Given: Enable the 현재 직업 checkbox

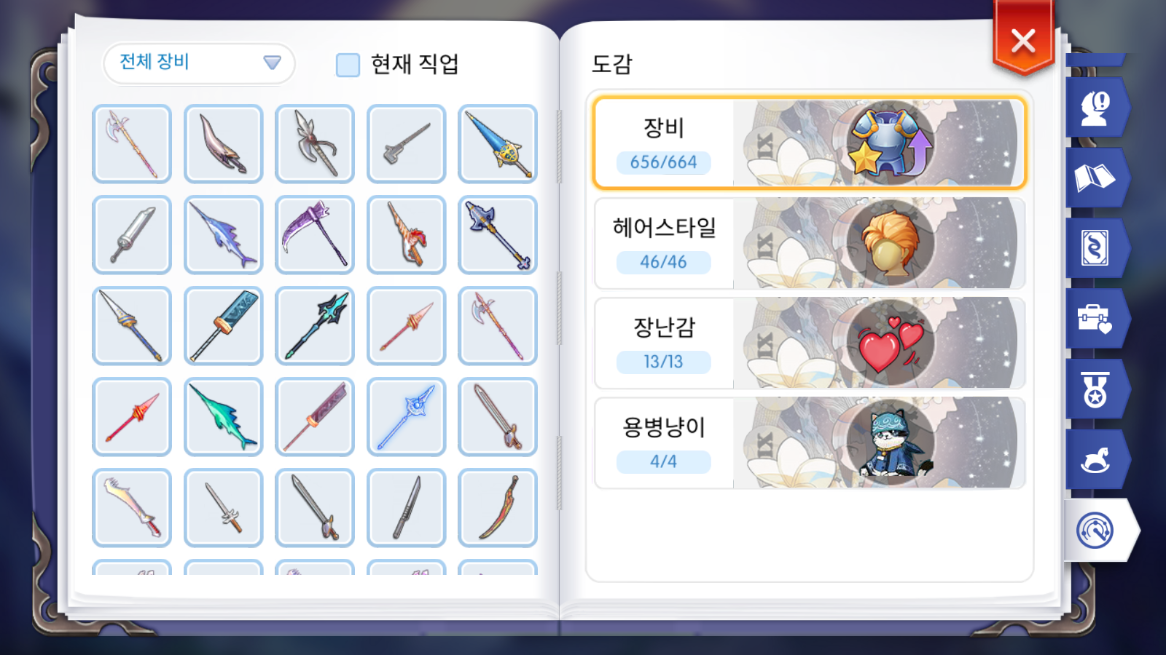Looking at the screenshot, I should click(347, 65).
